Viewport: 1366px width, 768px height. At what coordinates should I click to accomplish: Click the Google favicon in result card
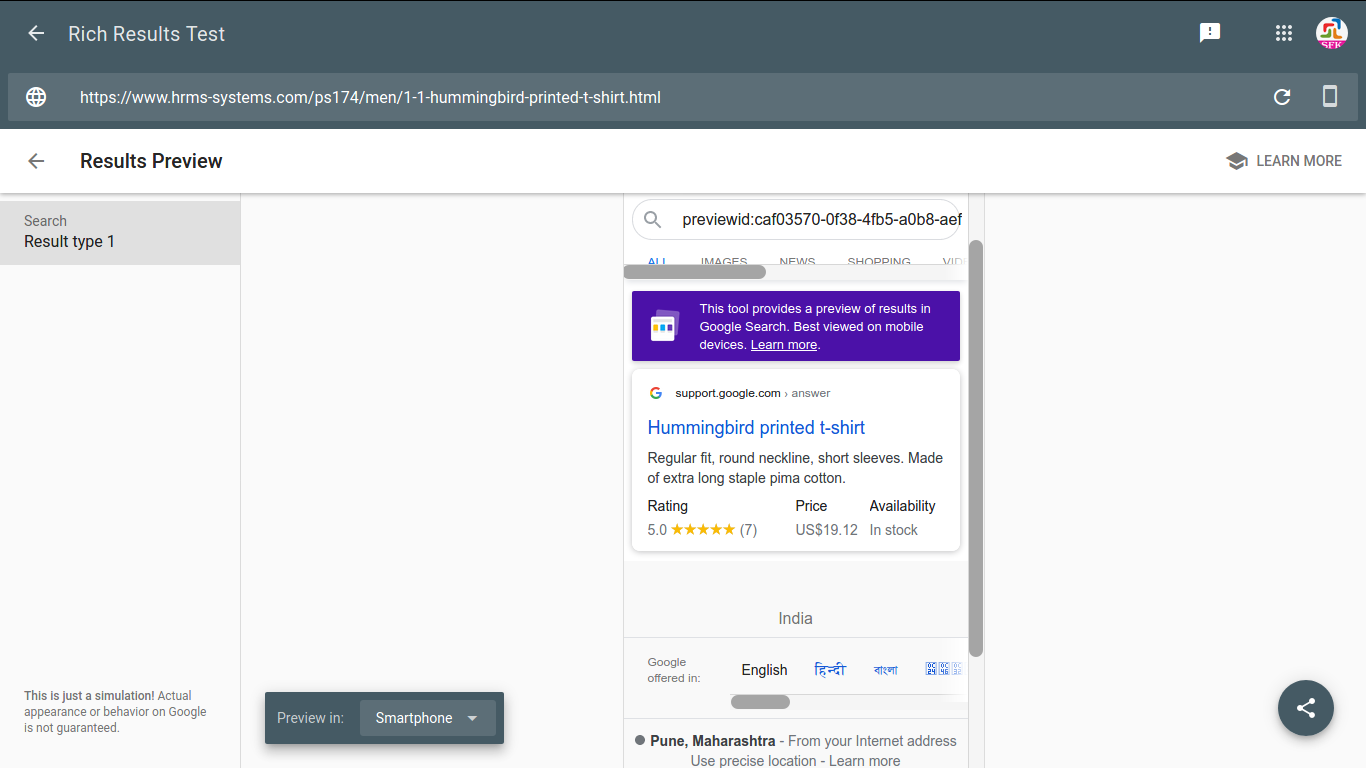point(656,393)
